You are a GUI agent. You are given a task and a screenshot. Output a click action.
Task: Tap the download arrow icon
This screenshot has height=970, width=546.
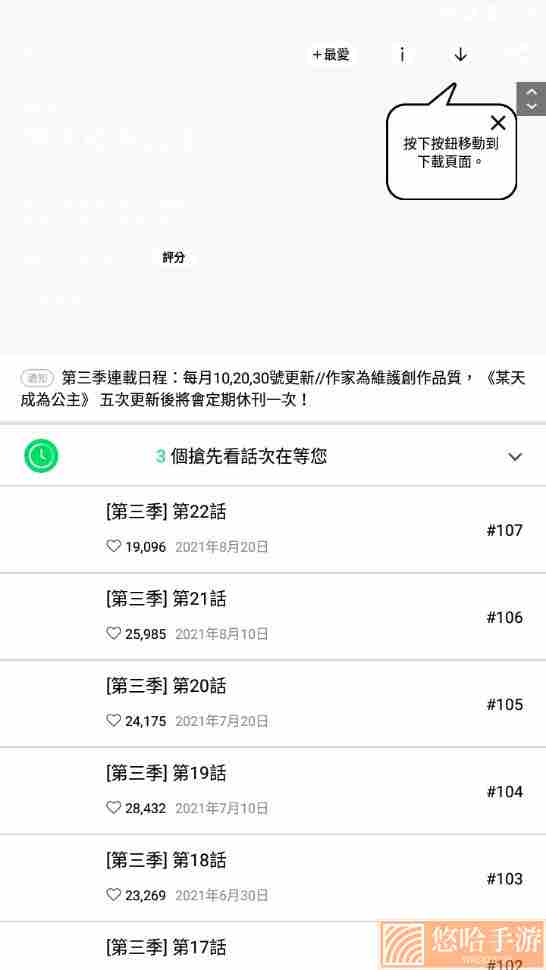tap(460, 54)
